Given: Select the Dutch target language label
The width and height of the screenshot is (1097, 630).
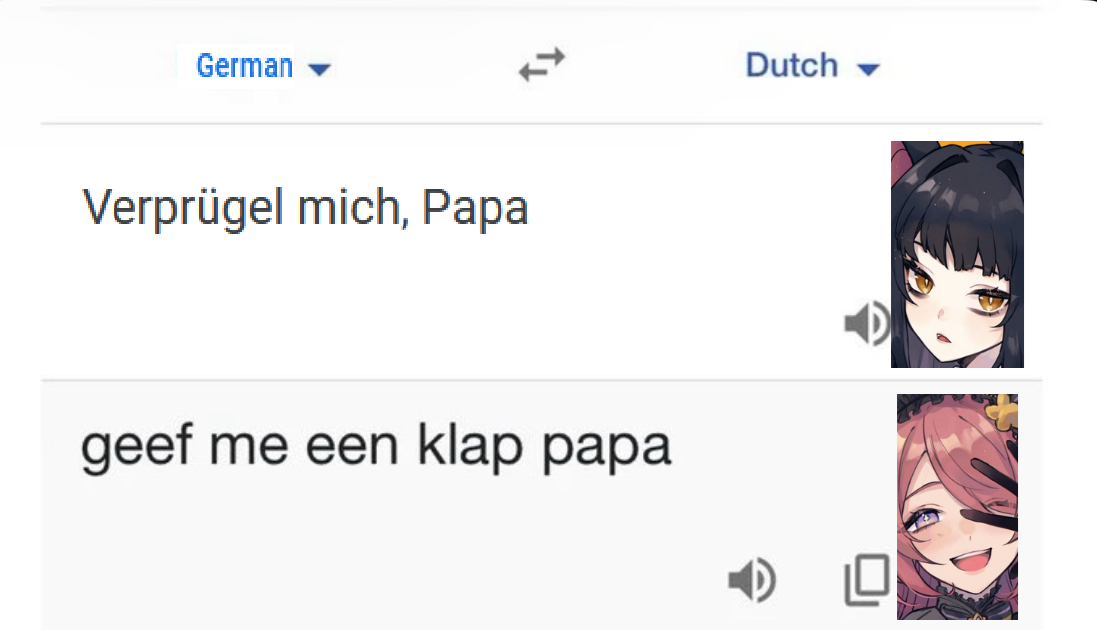Looking at the screenshot, I should tap(791, 66).
